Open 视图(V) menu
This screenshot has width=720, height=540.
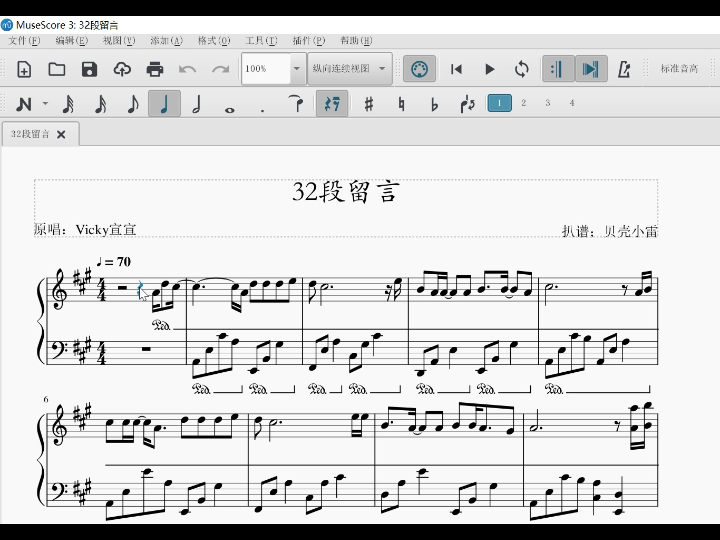click(x=119, y=41)
